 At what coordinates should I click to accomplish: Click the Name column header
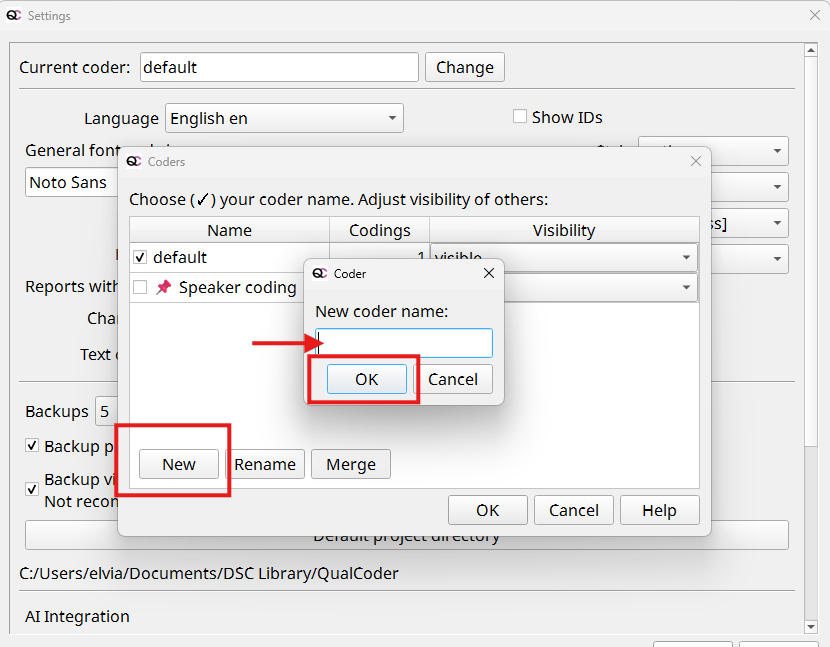pyautogui.click(x=229, y=230)
